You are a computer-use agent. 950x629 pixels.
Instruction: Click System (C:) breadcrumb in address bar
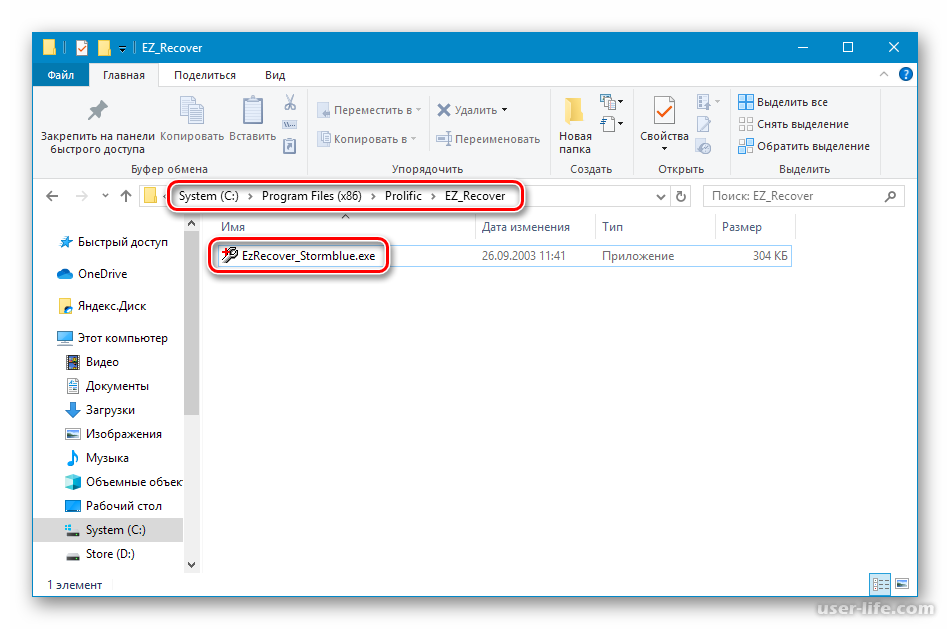click(x=208, y=196)
